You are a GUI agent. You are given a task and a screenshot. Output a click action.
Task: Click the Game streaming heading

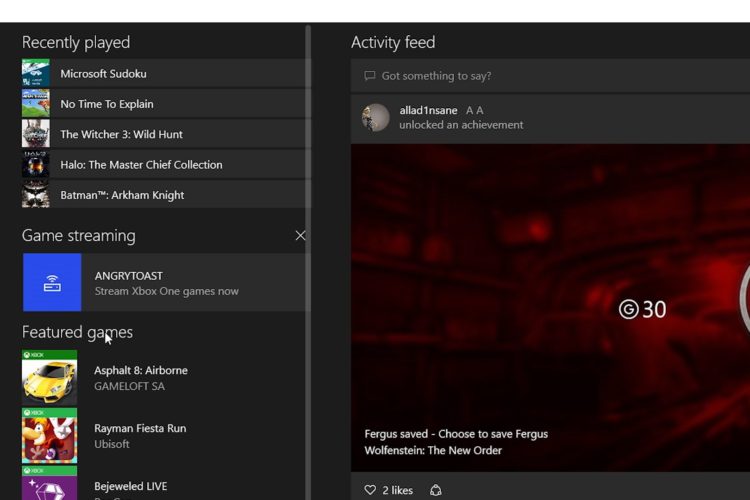pyautogui.click(x=79, y=235)
